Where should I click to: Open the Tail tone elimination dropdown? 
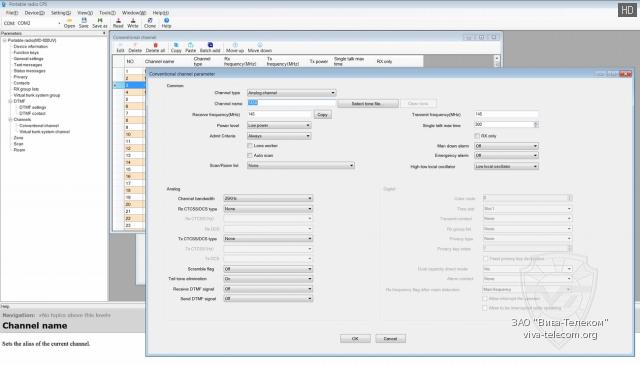point(268,279)
